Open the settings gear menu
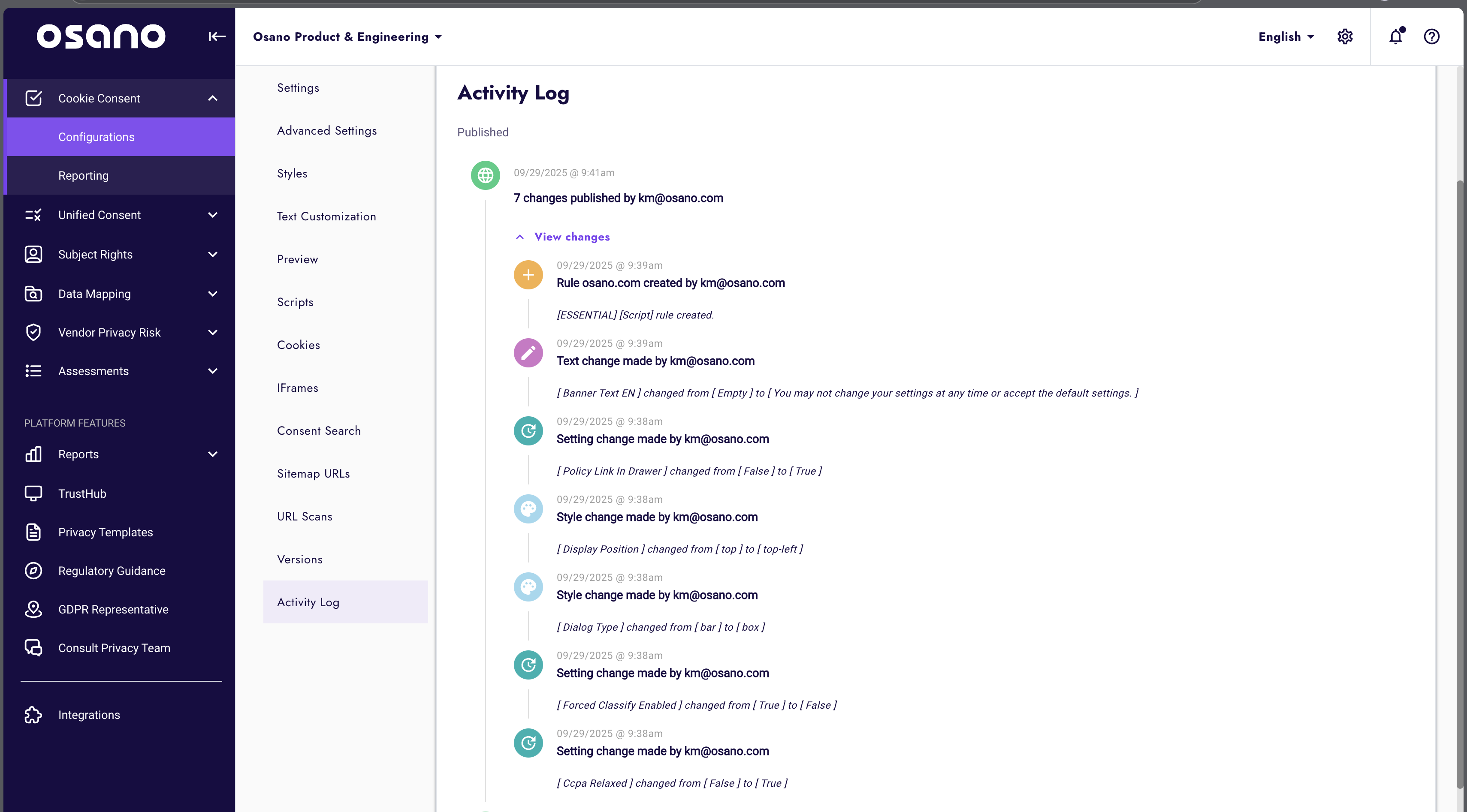Screen dimensions: 1467x812 pyautogui.click(x=1345, y=36)
